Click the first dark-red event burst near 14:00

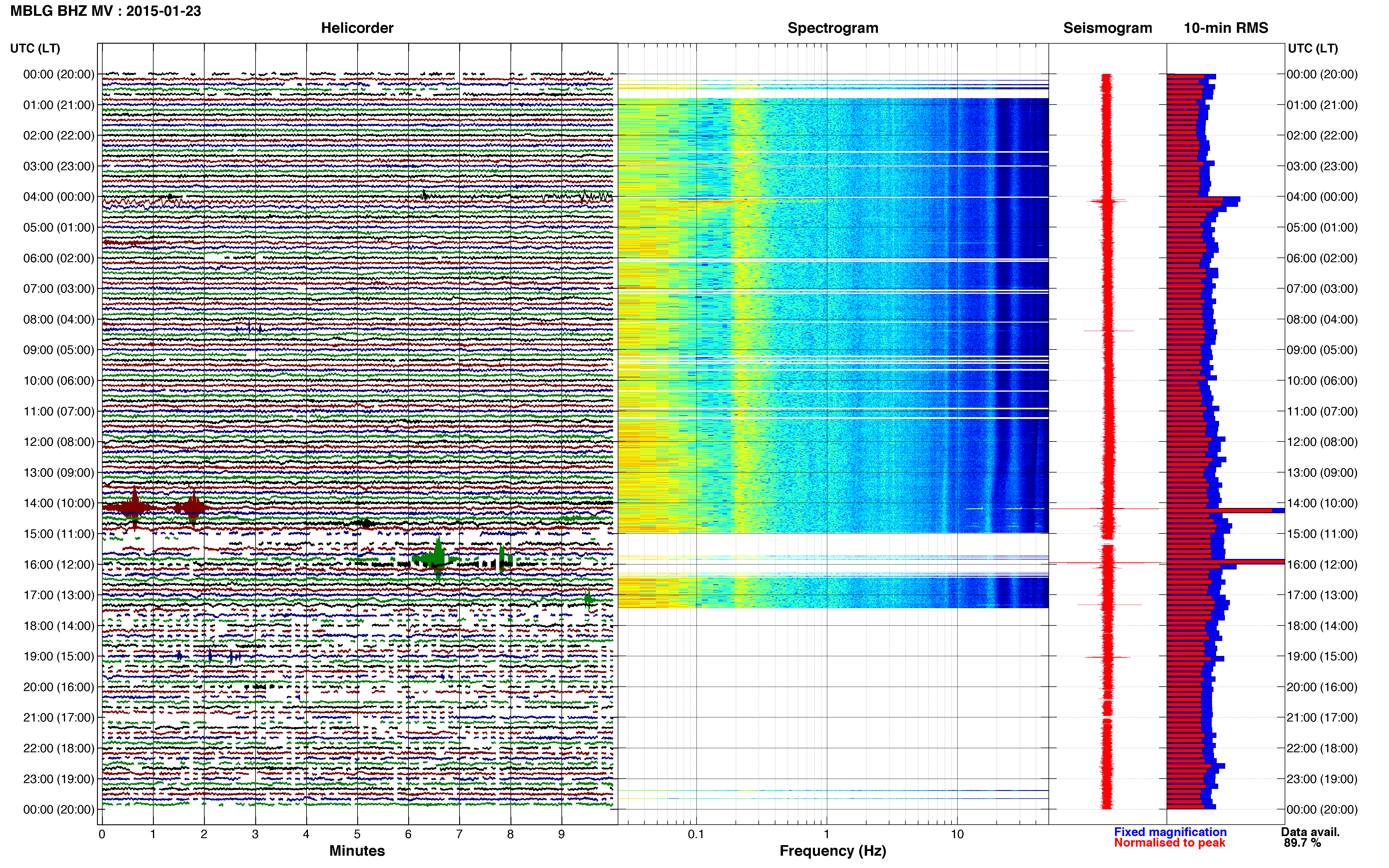tap(135, 507)
